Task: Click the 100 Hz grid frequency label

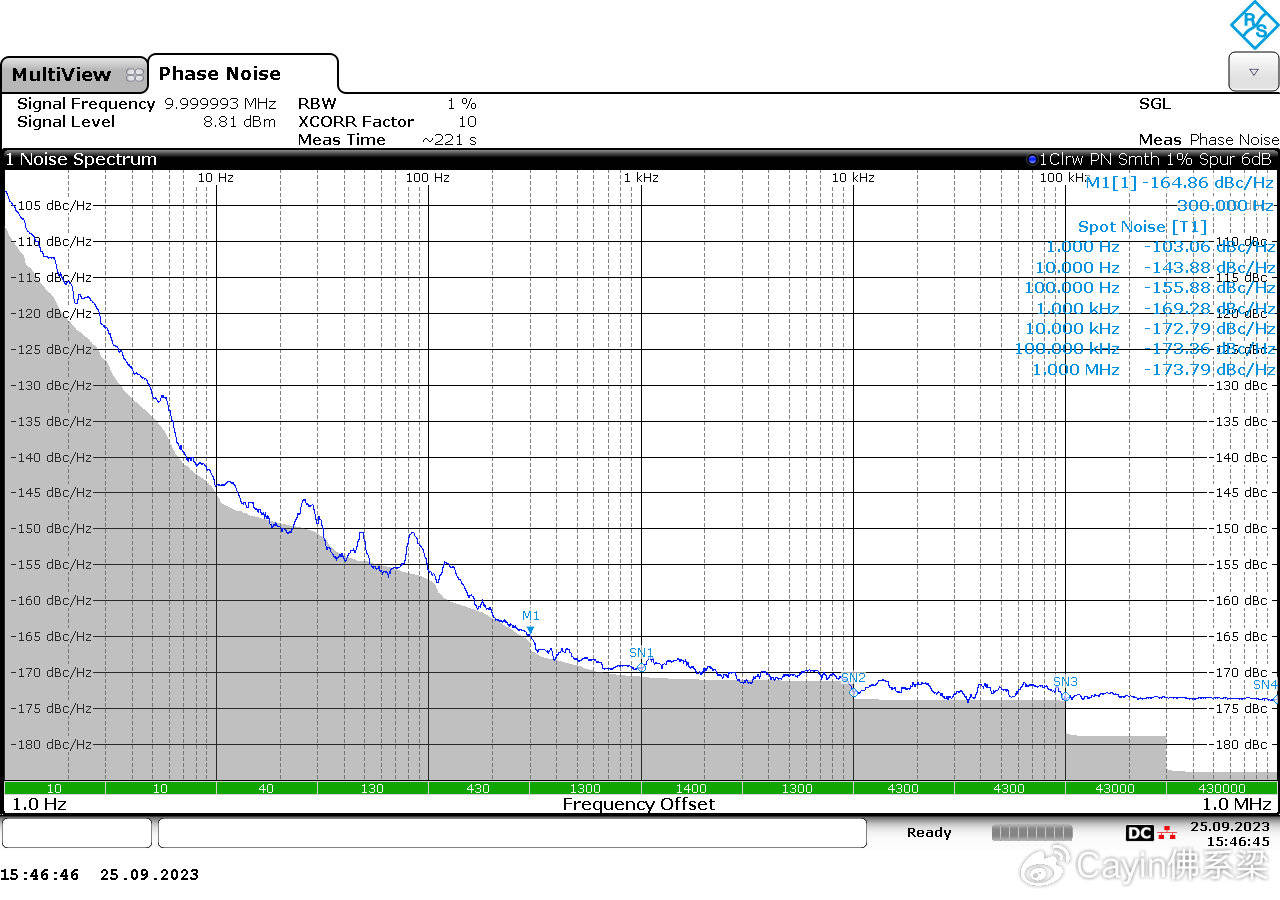Action: click(427, 178)
